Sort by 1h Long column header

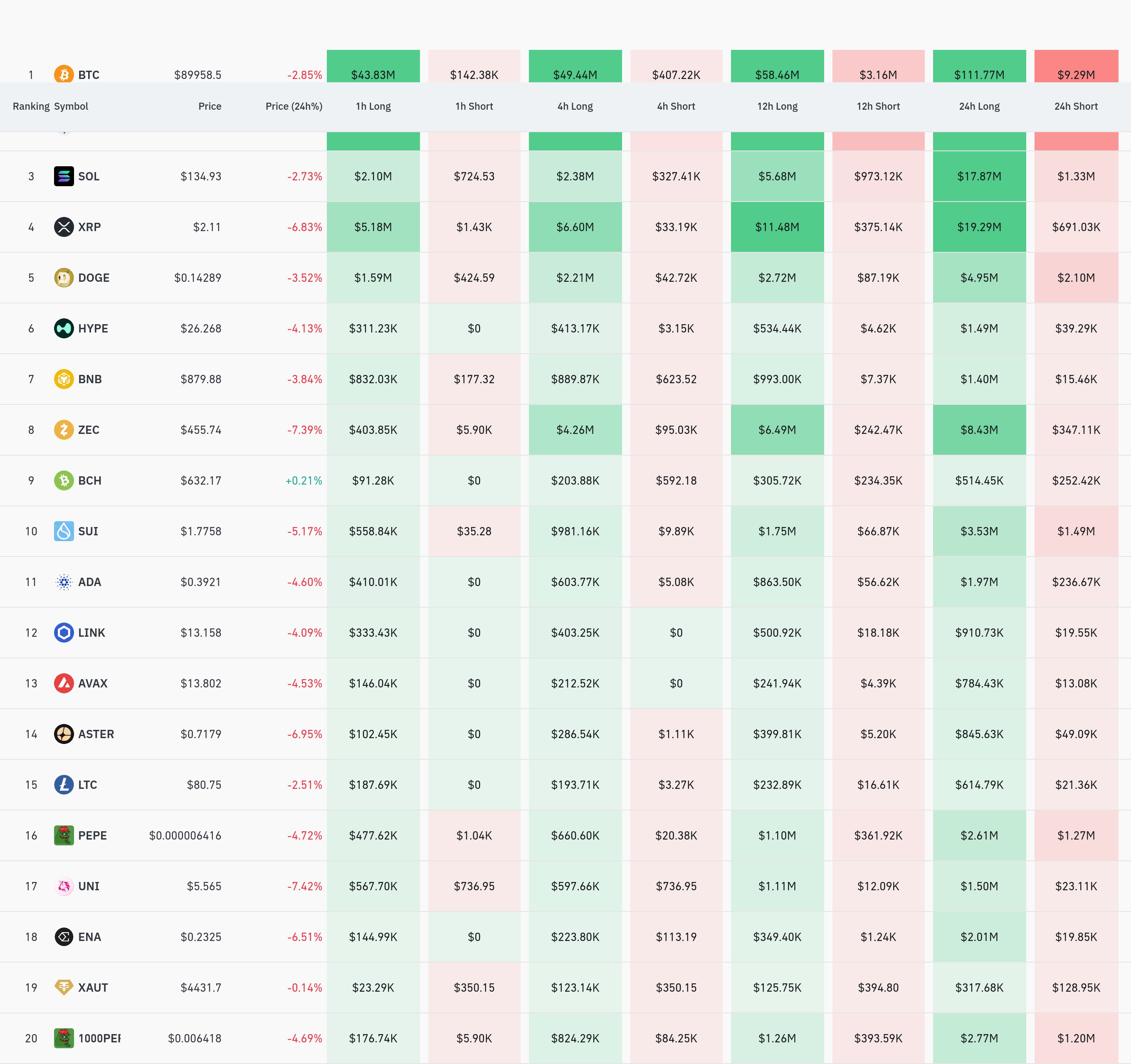pyautogui.click(x=373, y=106)
